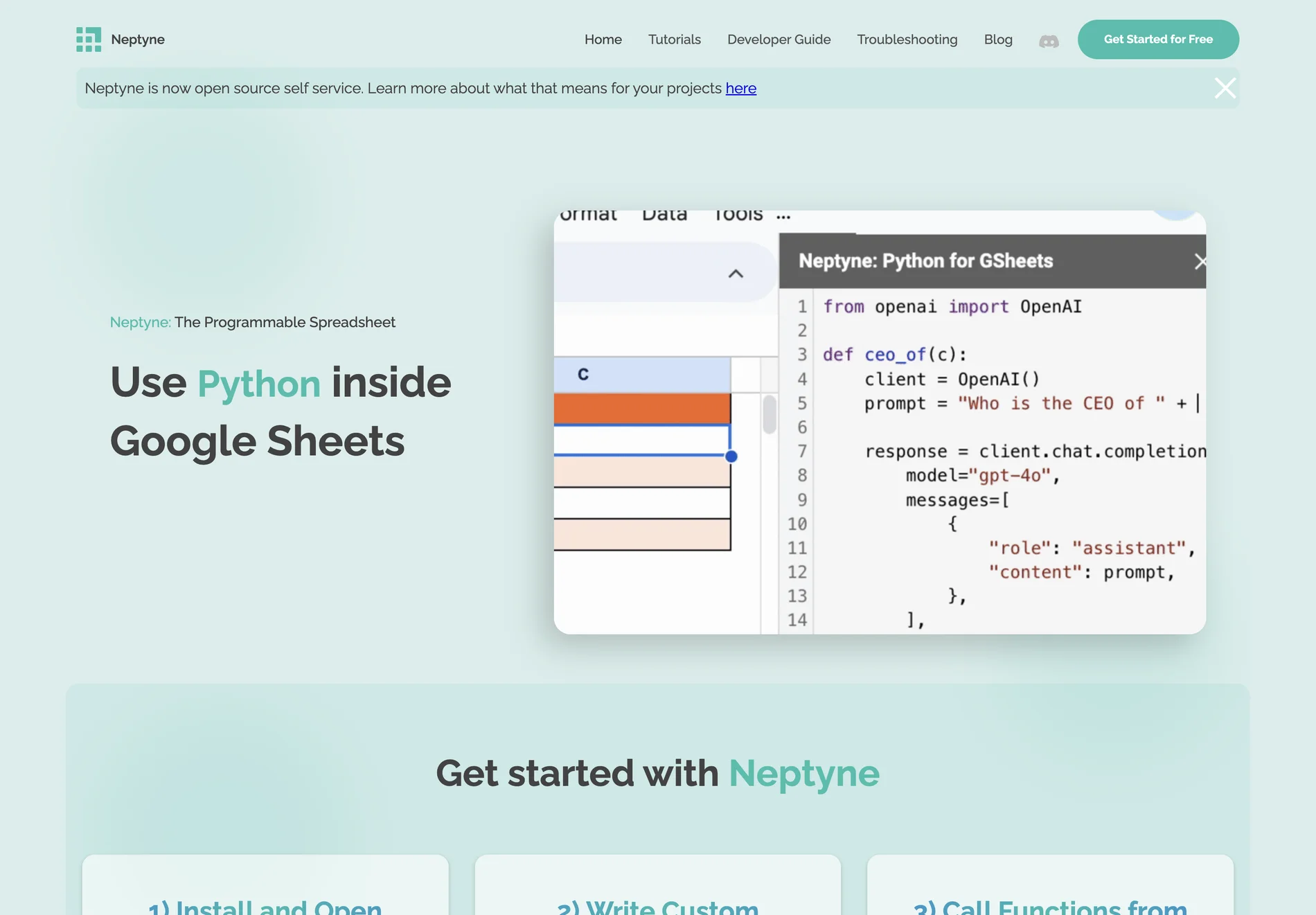Dismiss the open source announcement banner
The width and height of the screenshot is (1316, 915).
point(1225,88)
